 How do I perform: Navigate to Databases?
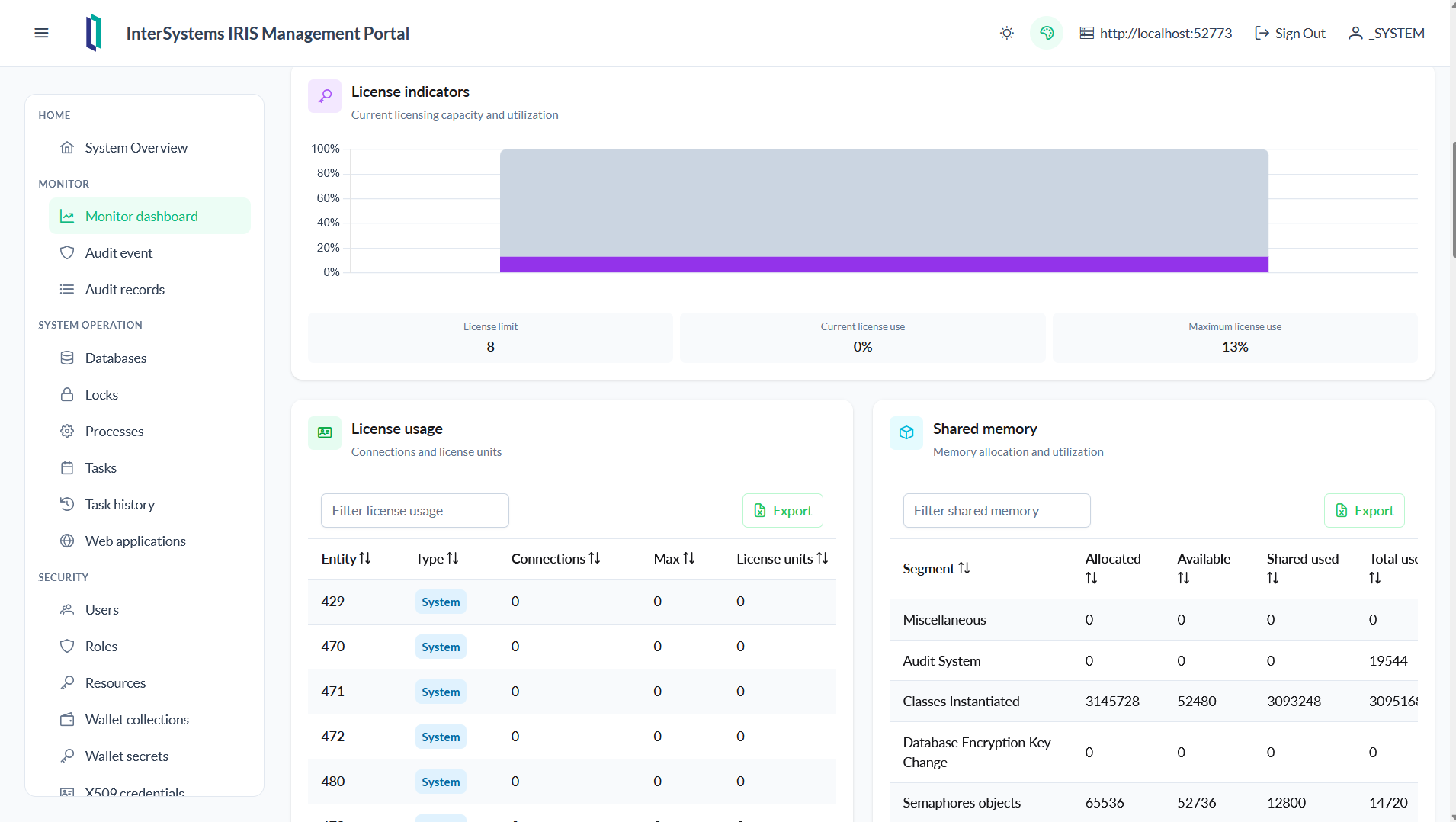tap(149, 358)
